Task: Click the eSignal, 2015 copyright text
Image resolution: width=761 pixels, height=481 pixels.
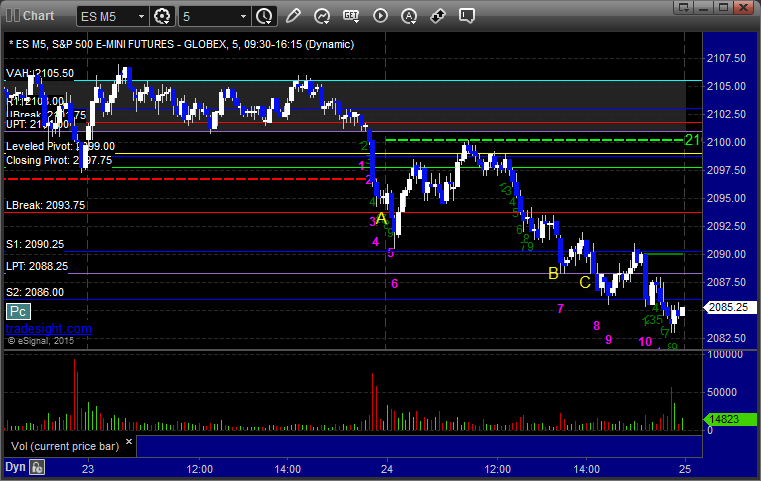Action: tap(41, 341)
